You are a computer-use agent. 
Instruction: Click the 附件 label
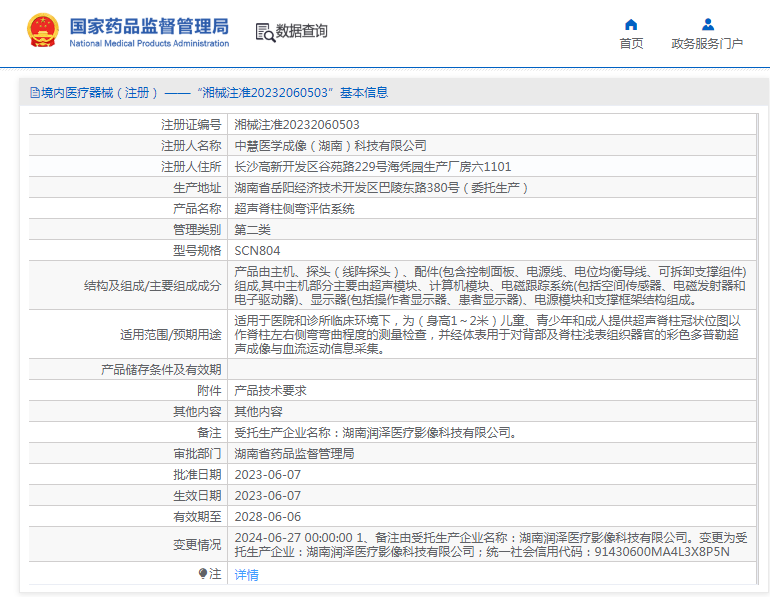point(209,391)
